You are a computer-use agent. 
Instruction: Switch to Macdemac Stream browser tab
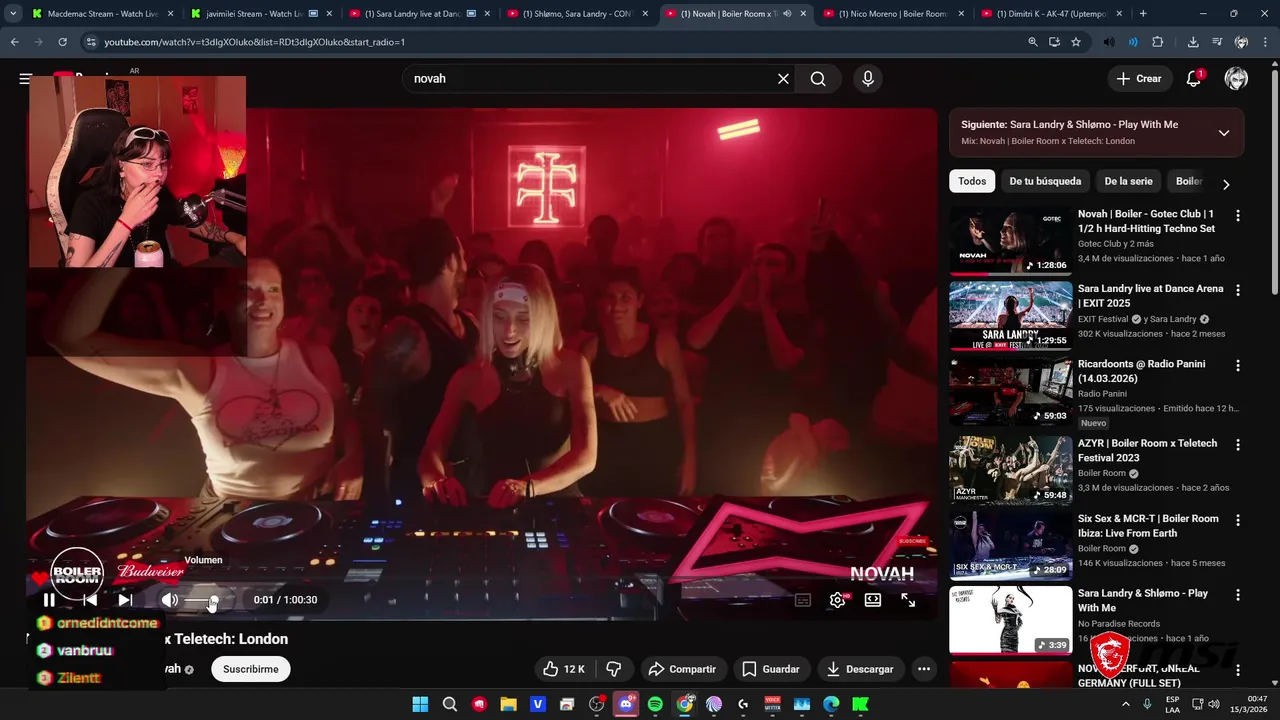coord(101,14)
